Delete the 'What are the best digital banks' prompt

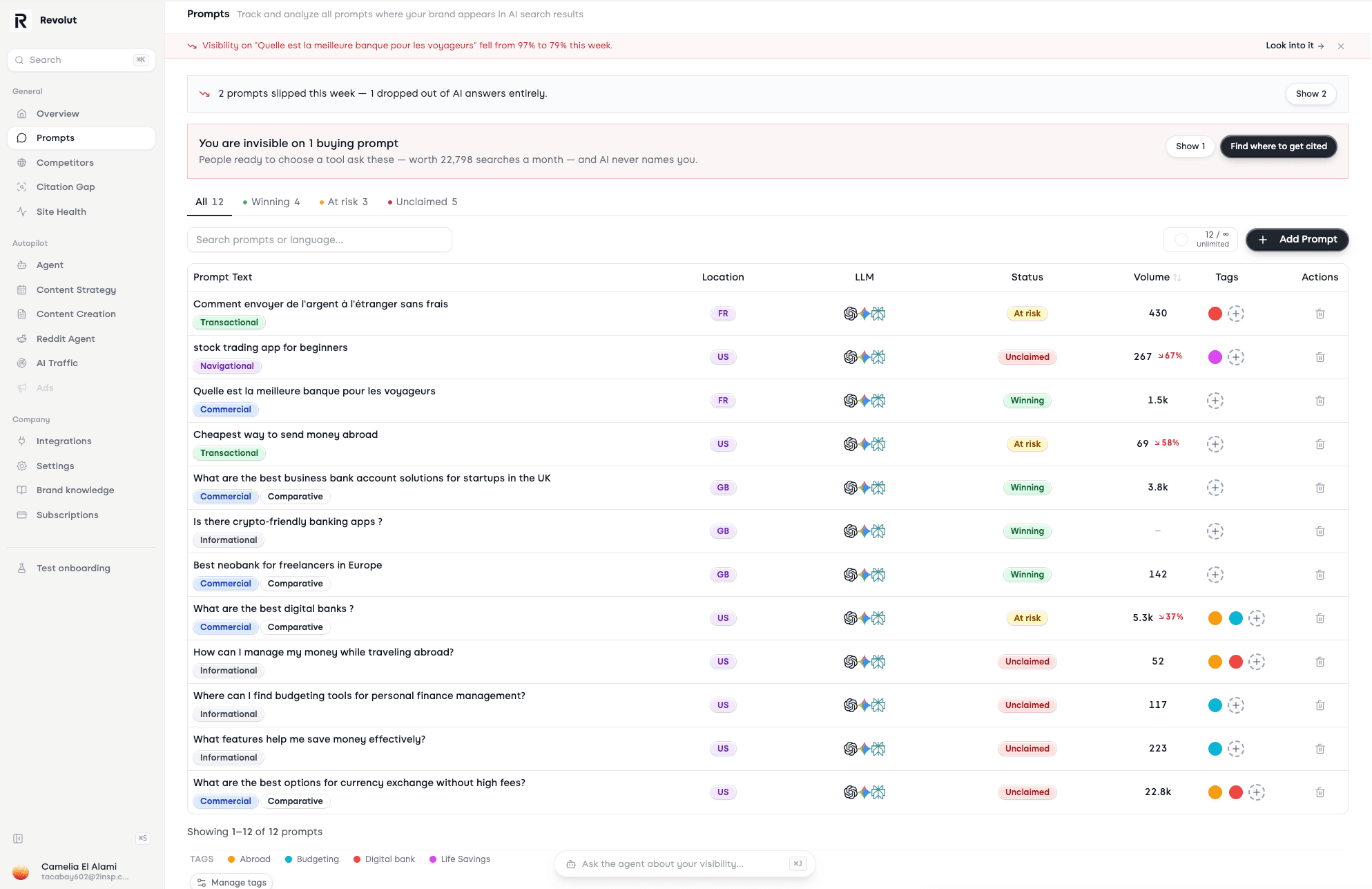pos(1320,618)
